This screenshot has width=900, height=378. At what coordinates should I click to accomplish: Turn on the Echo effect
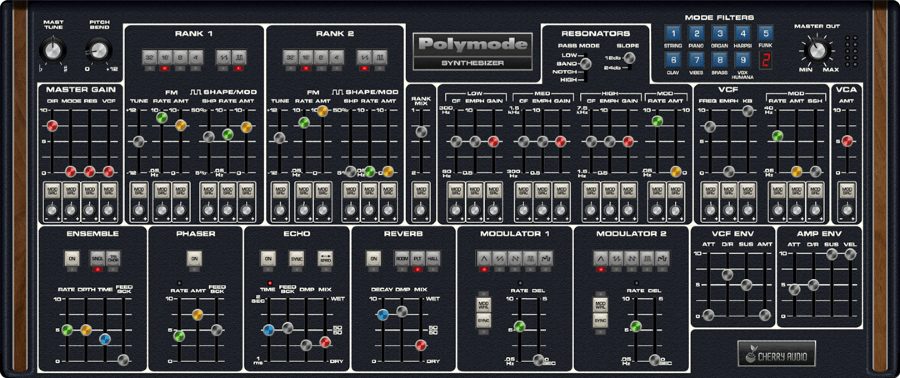(268, 258)
